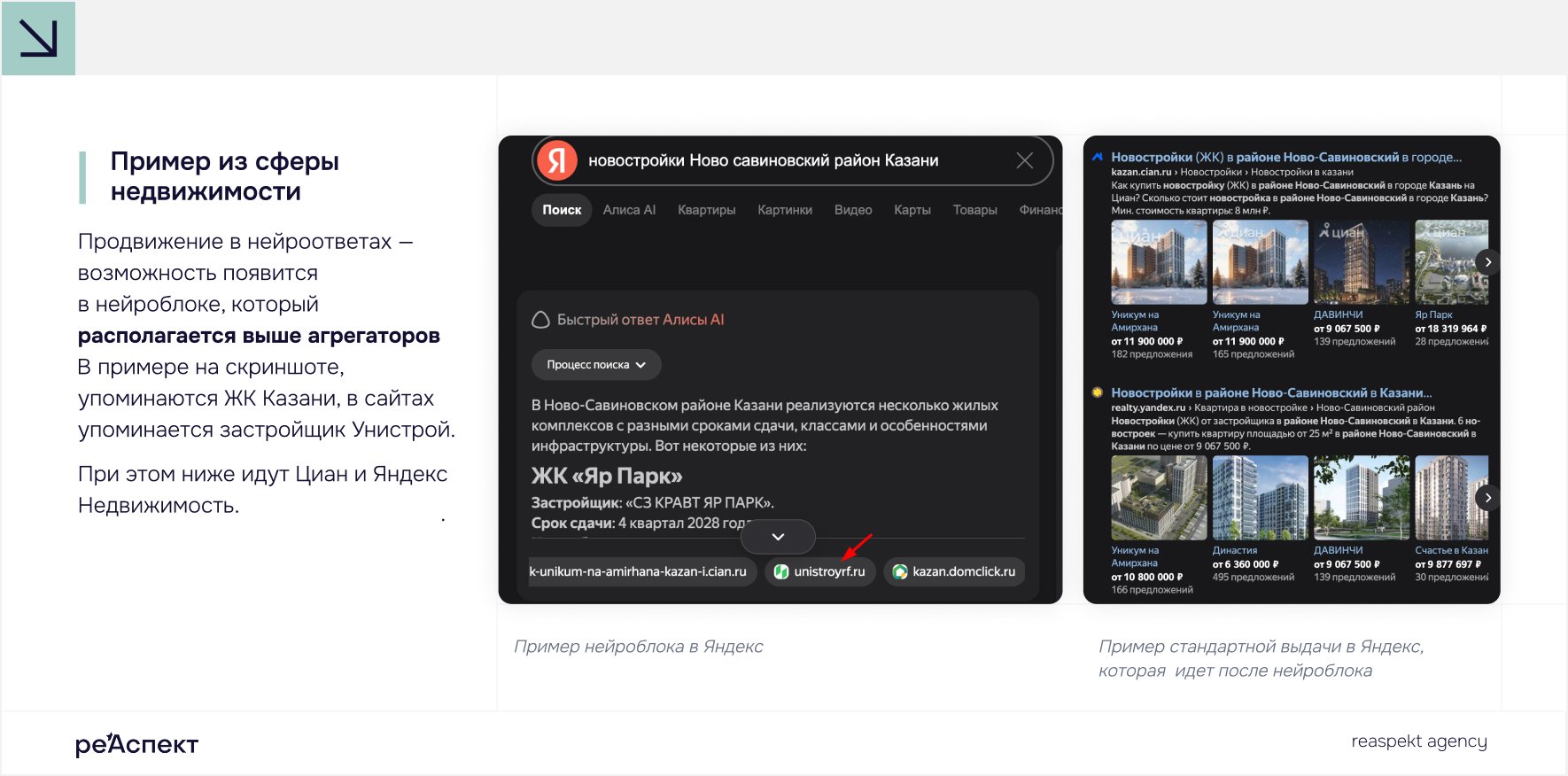The height and width of the screenshot is (776, 1568).
Task: Open the first Уникум на Амирхана thumbnail in Cian results
Action: [x=1159, y=262]
